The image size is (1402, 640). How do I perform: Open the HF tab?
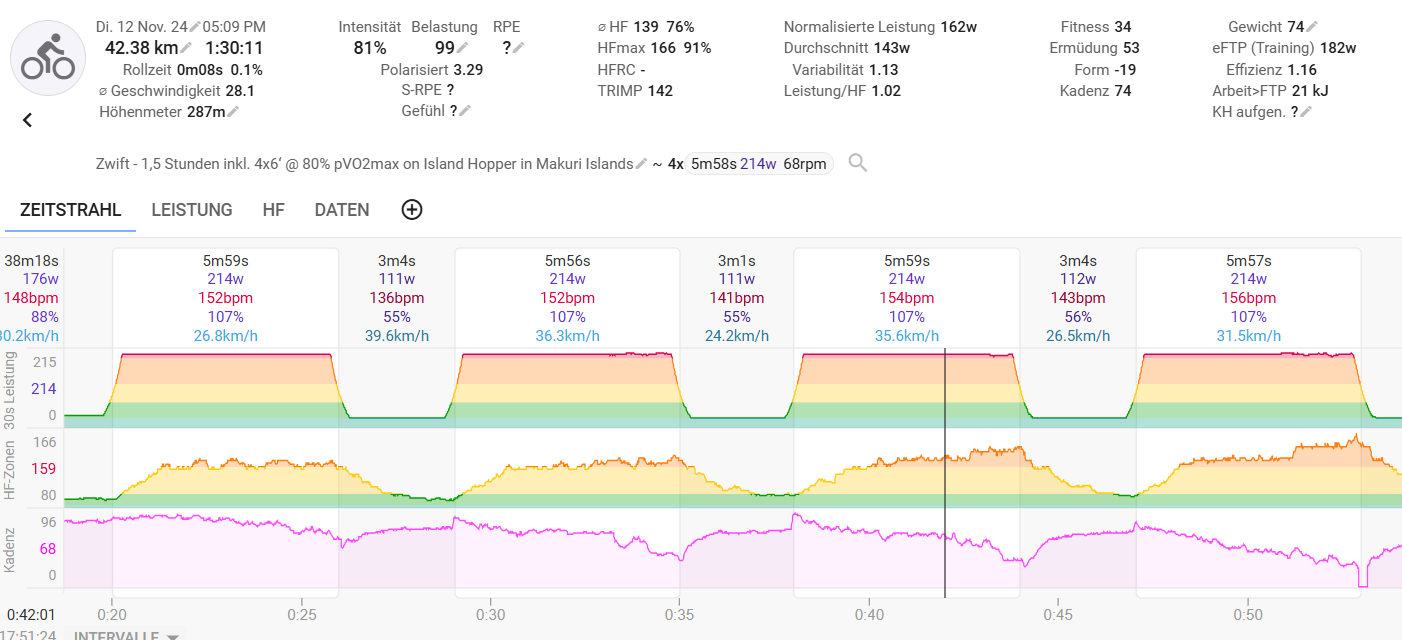[273, 210]
